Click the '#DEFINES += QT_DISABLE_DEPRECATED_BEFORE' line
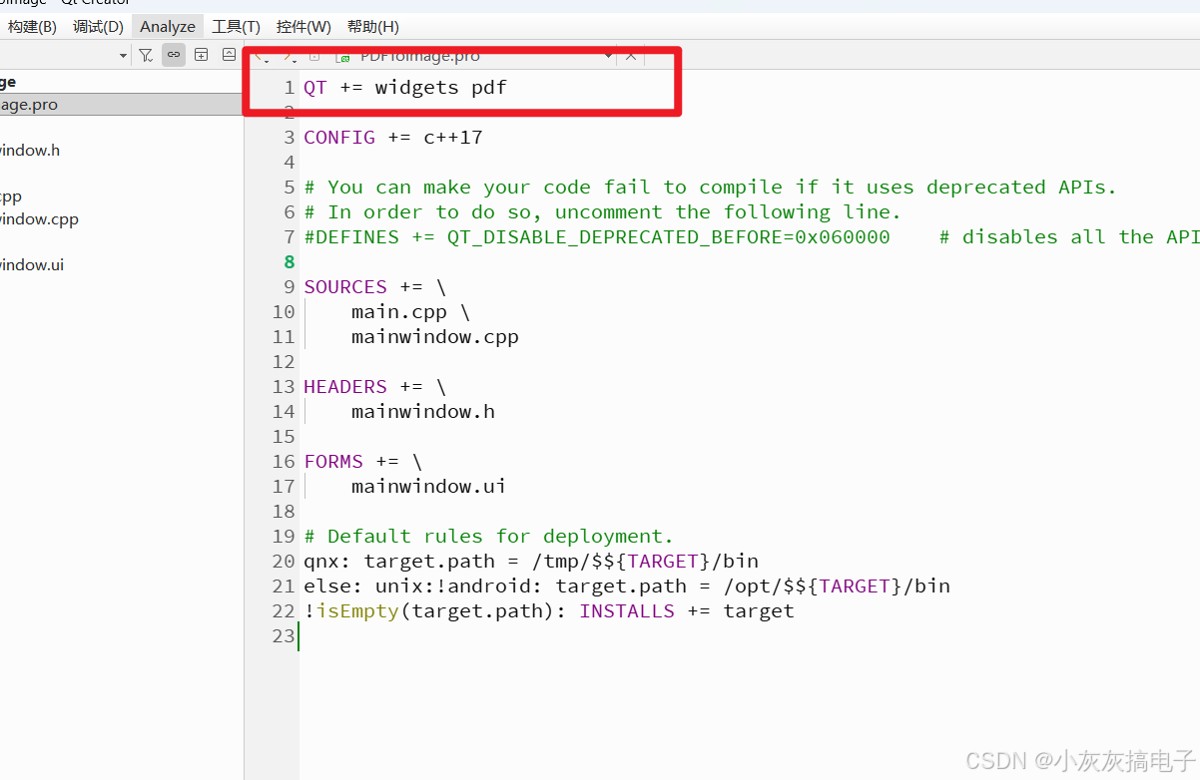The image size is (1200, 780). click(750, 237)
